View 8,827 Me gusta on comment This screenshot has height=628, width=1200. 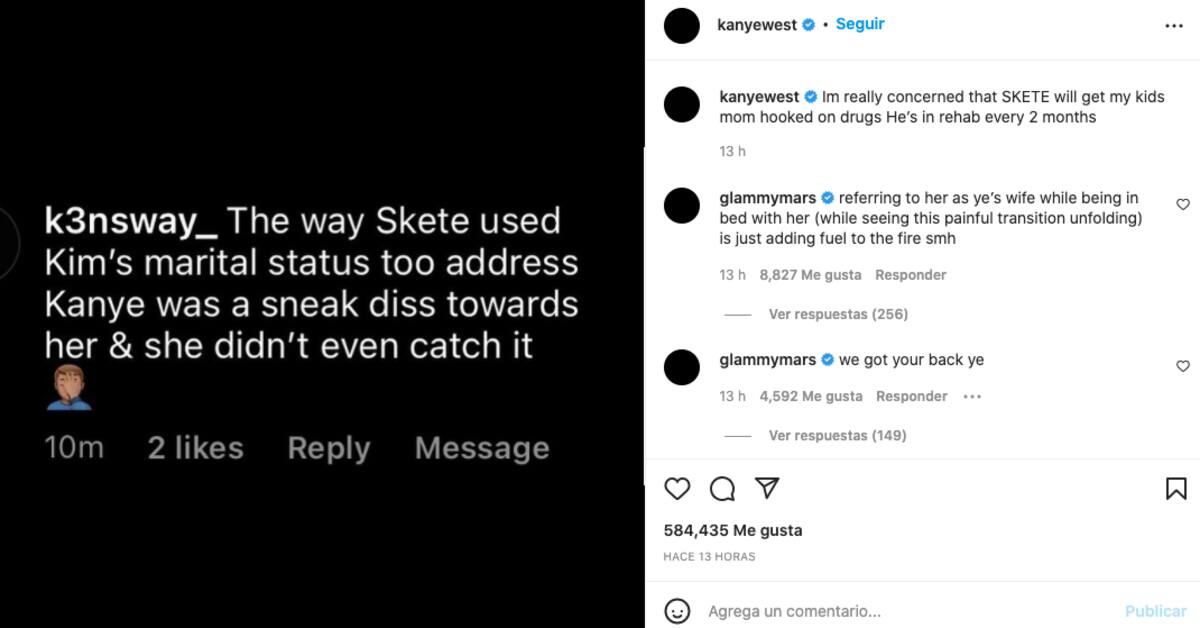[810, 275]
